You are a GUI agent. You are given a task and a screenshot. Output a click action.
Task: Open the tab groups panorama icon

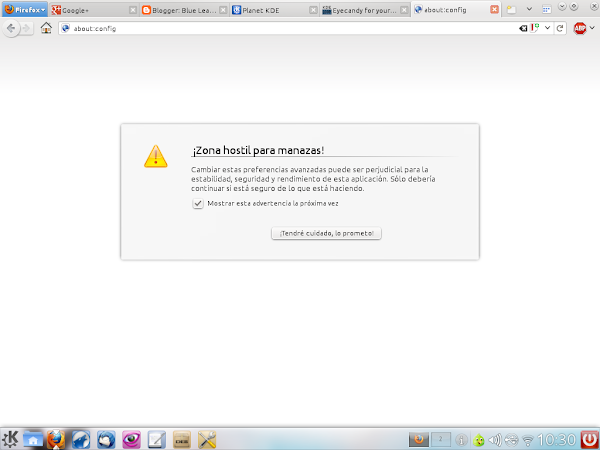pos(546,10)
